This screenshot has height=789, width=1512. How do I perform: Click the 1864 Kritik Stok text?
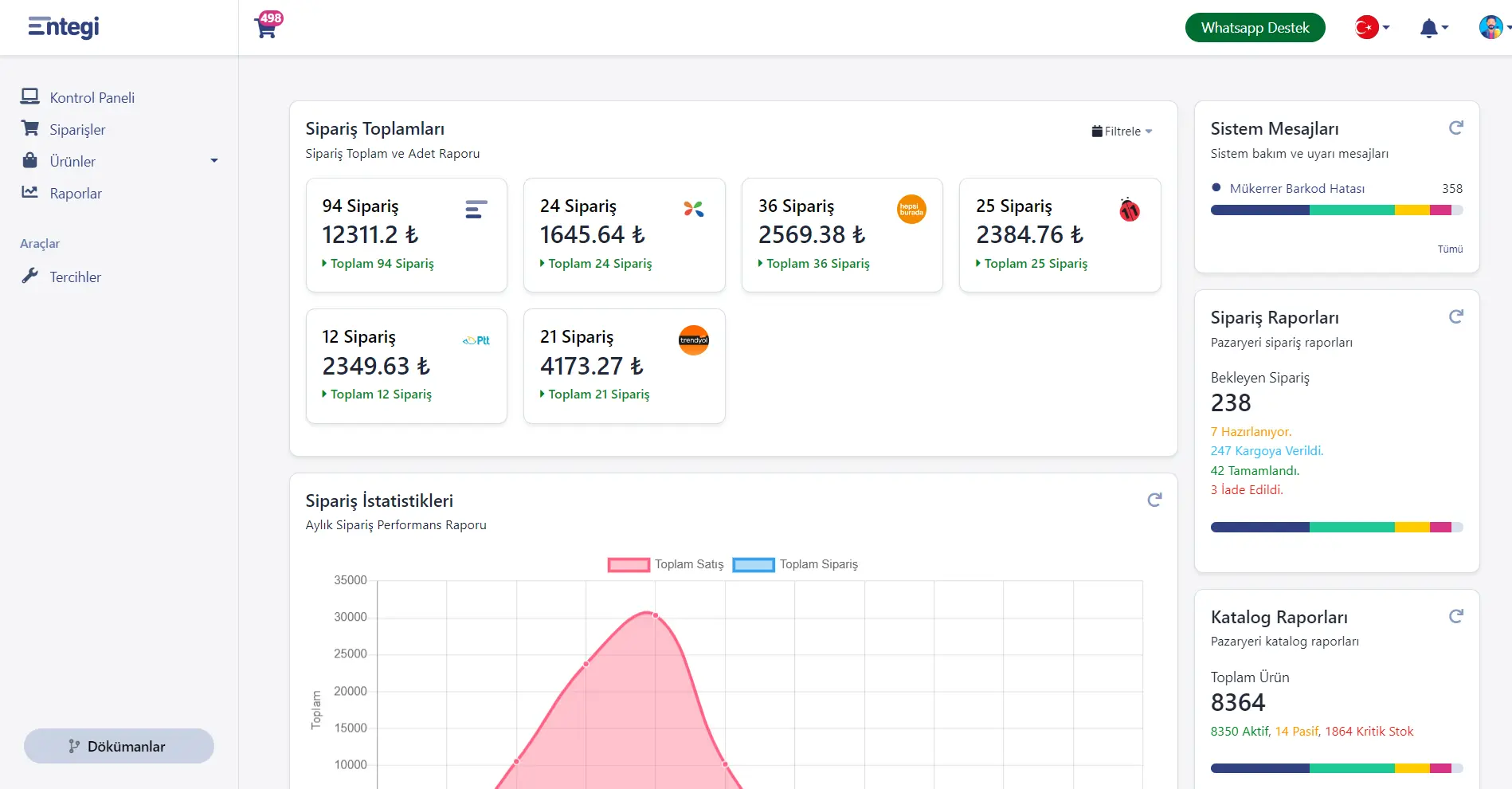pos(1369,732)
